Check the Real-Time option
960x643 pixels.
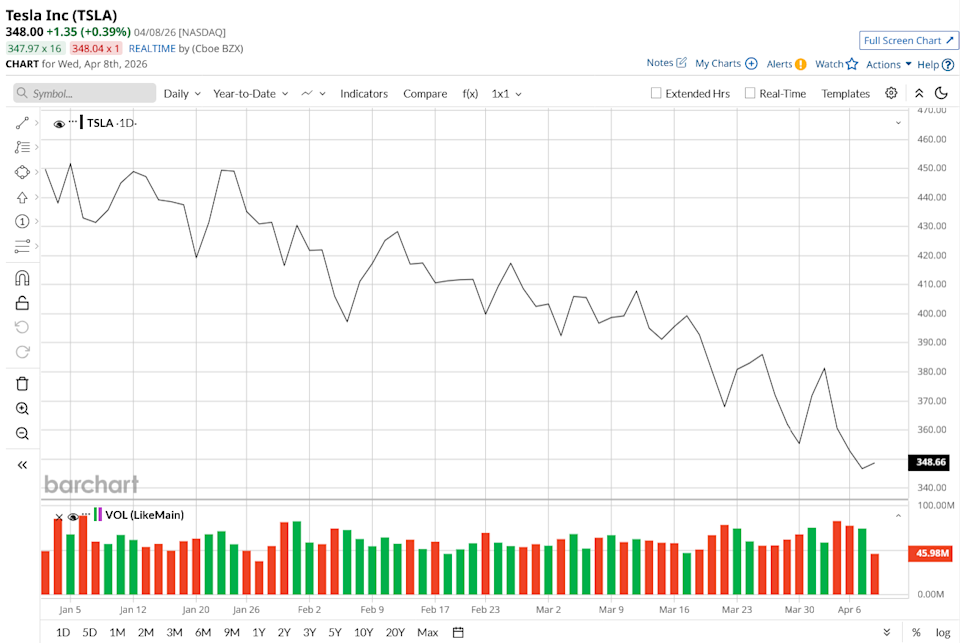point(750,93)
